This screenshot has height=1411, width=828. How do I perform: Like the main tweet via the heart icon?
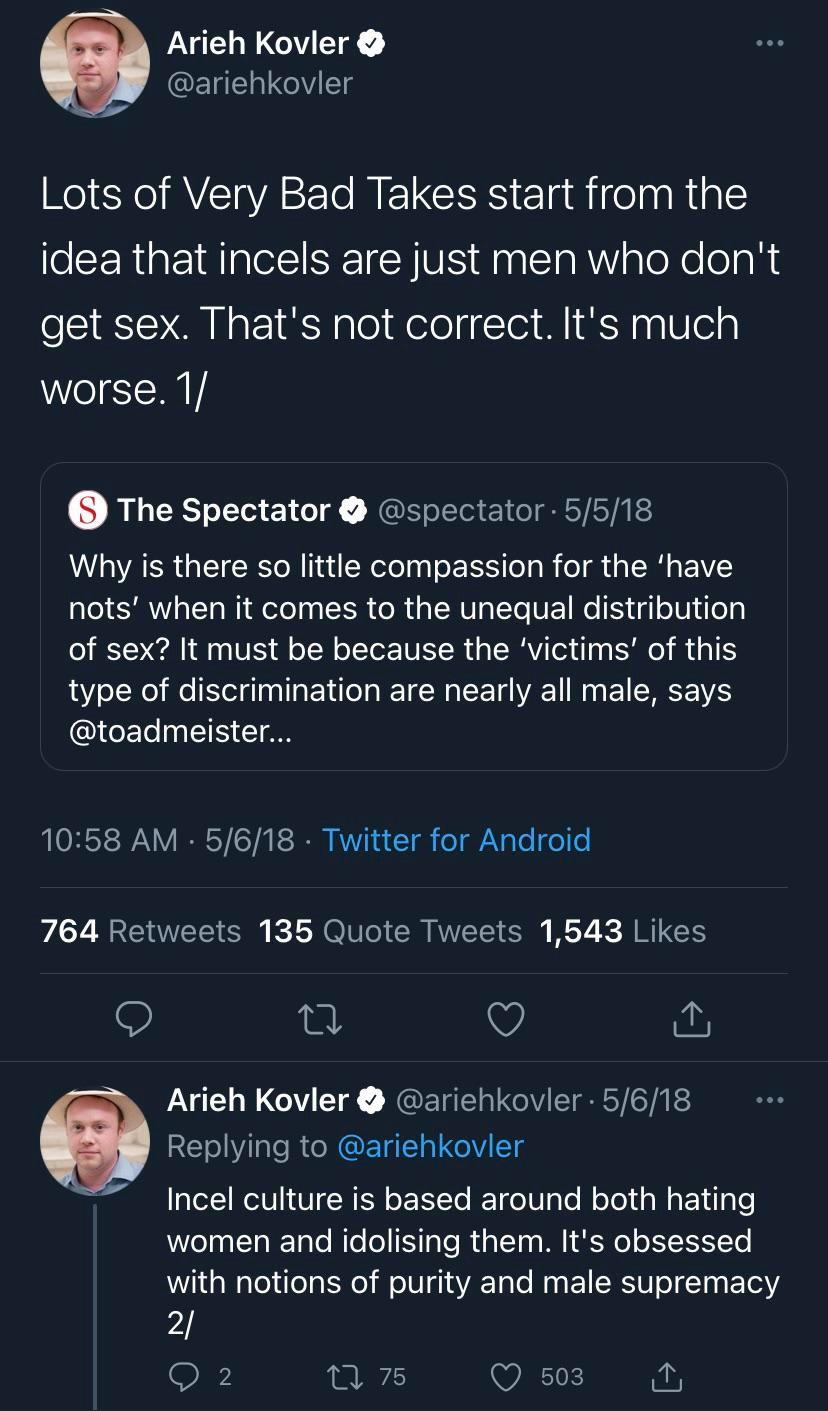pos(505,1019)
